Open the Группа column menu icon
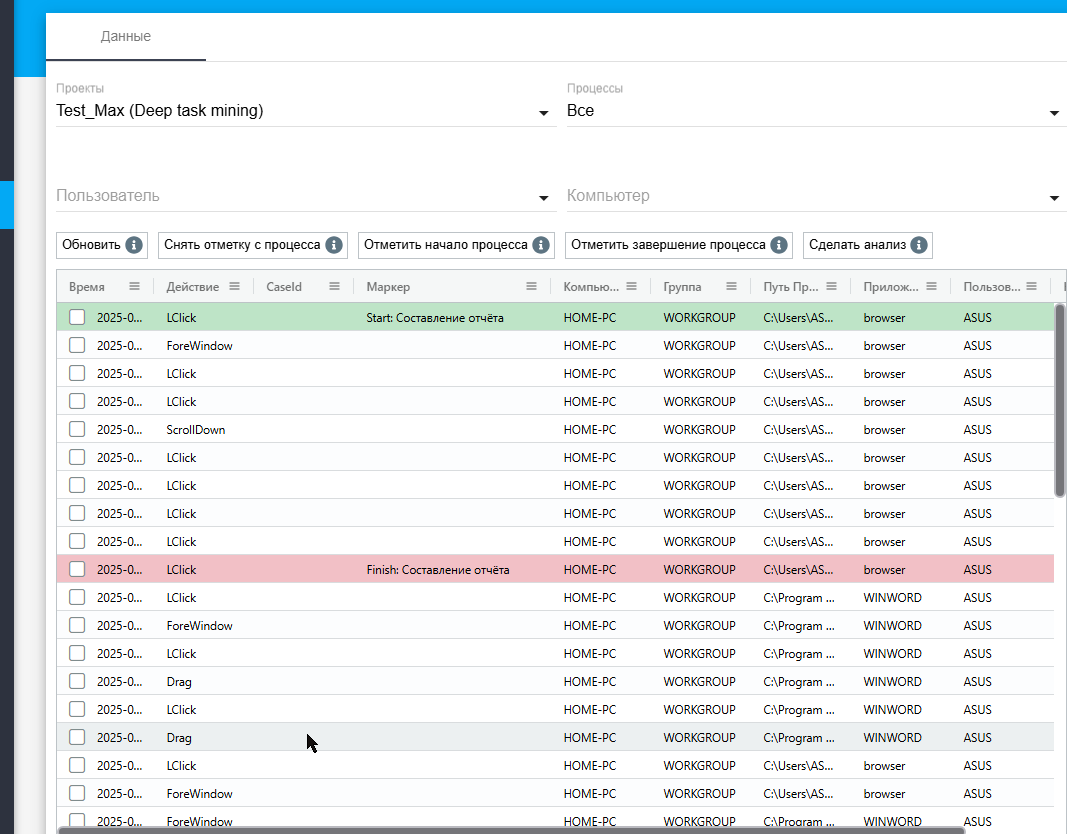The height and width of the screenshot is (834, 1067). pos(731,286)
